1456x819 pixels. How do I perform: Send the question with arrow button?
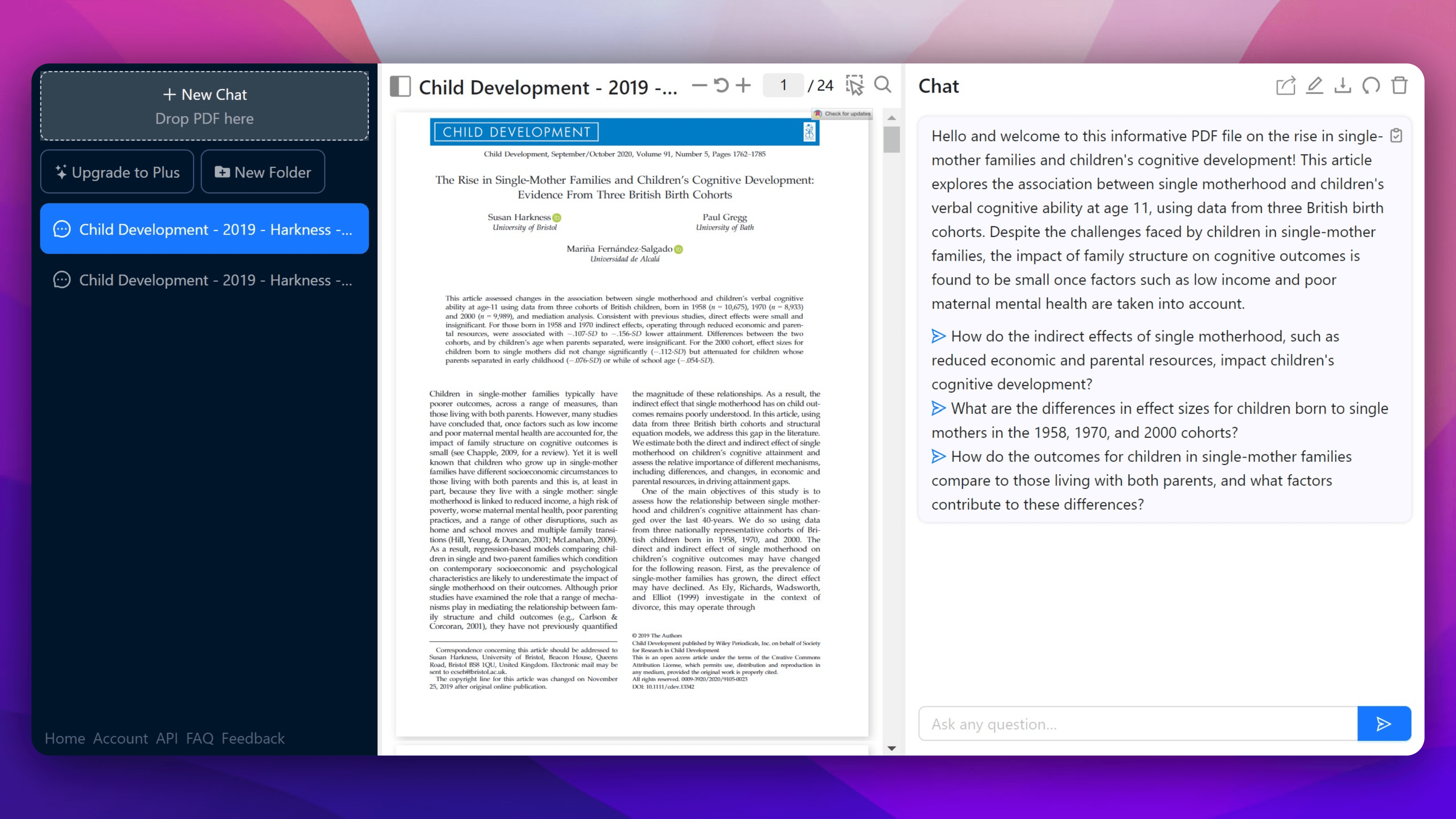coord(1384,723)
